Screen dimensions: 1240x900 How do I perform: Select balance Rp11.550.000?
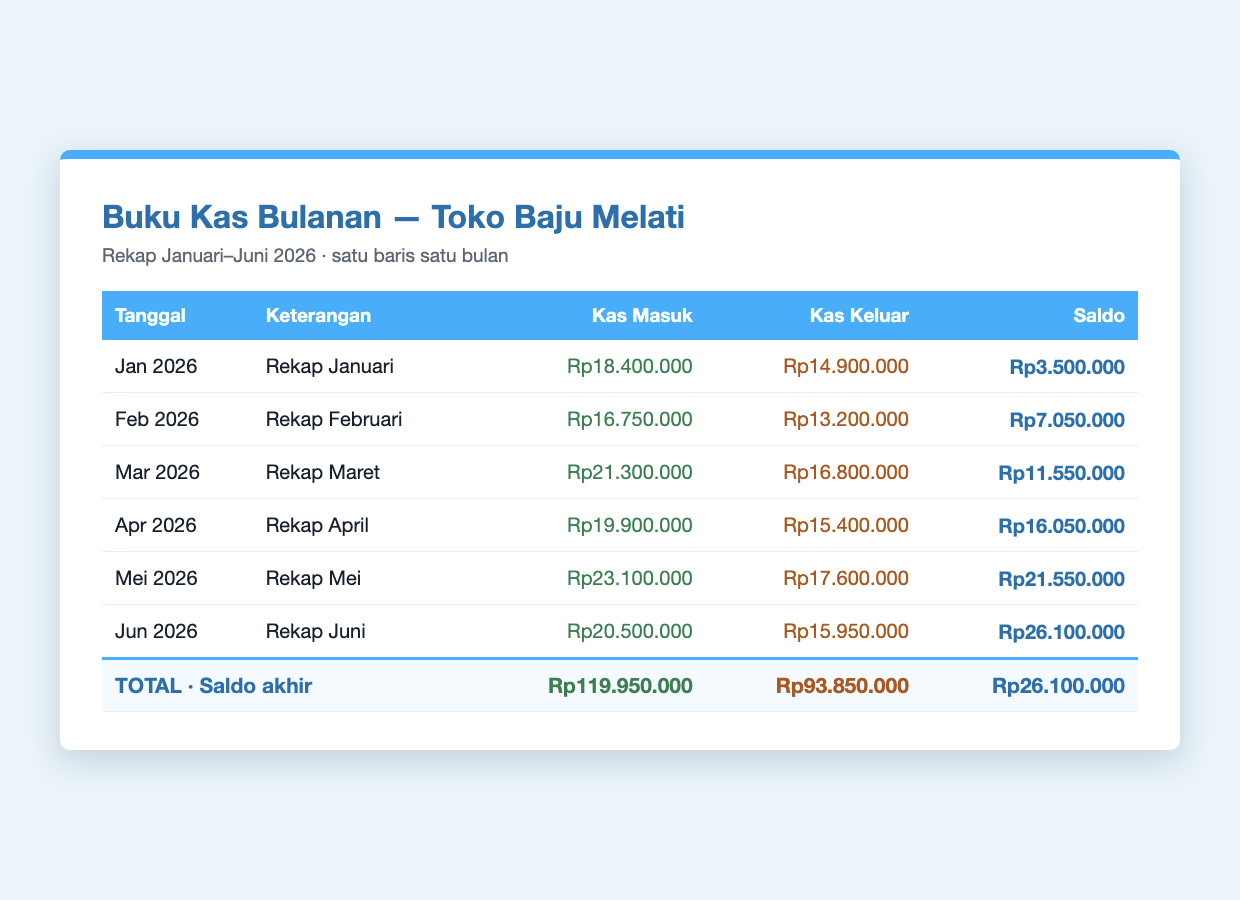click(x=1062, y=473)
